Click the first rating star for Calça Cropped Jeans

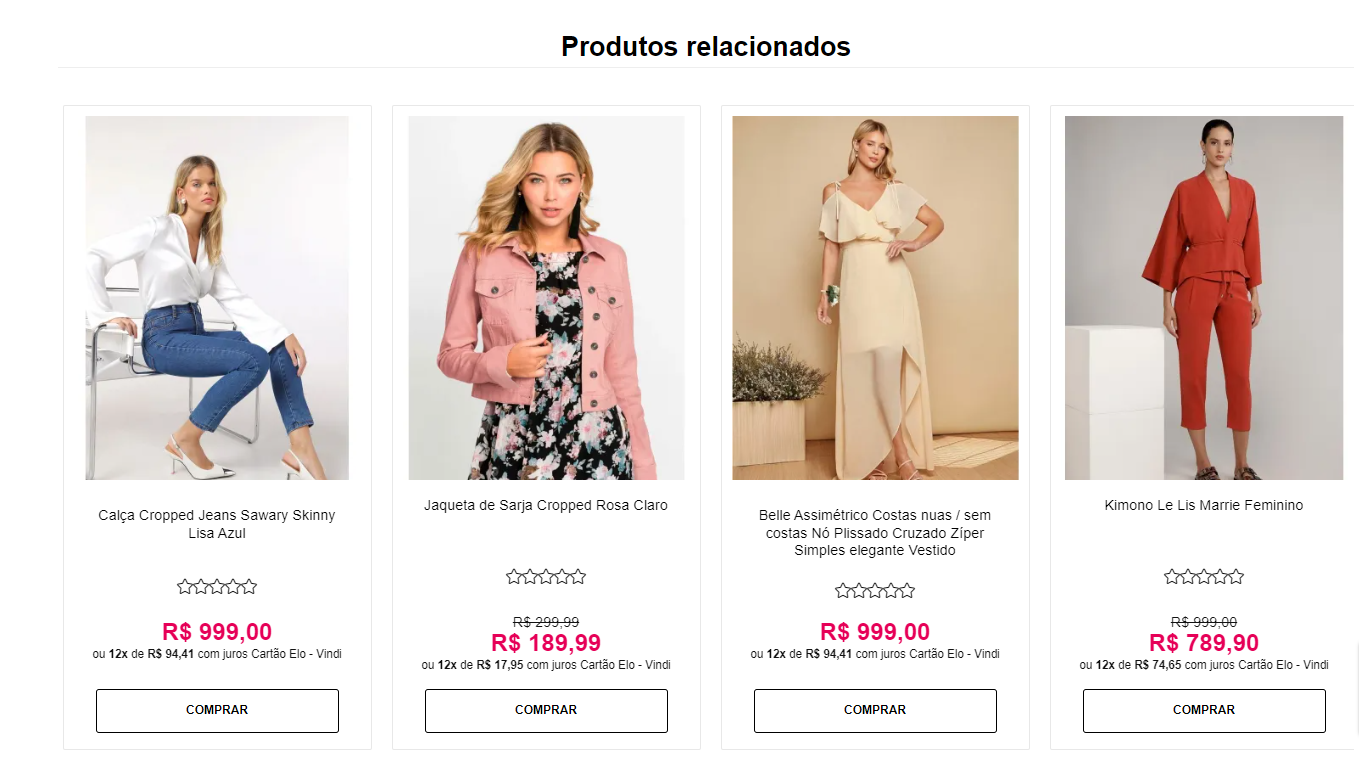coord(185,587)
